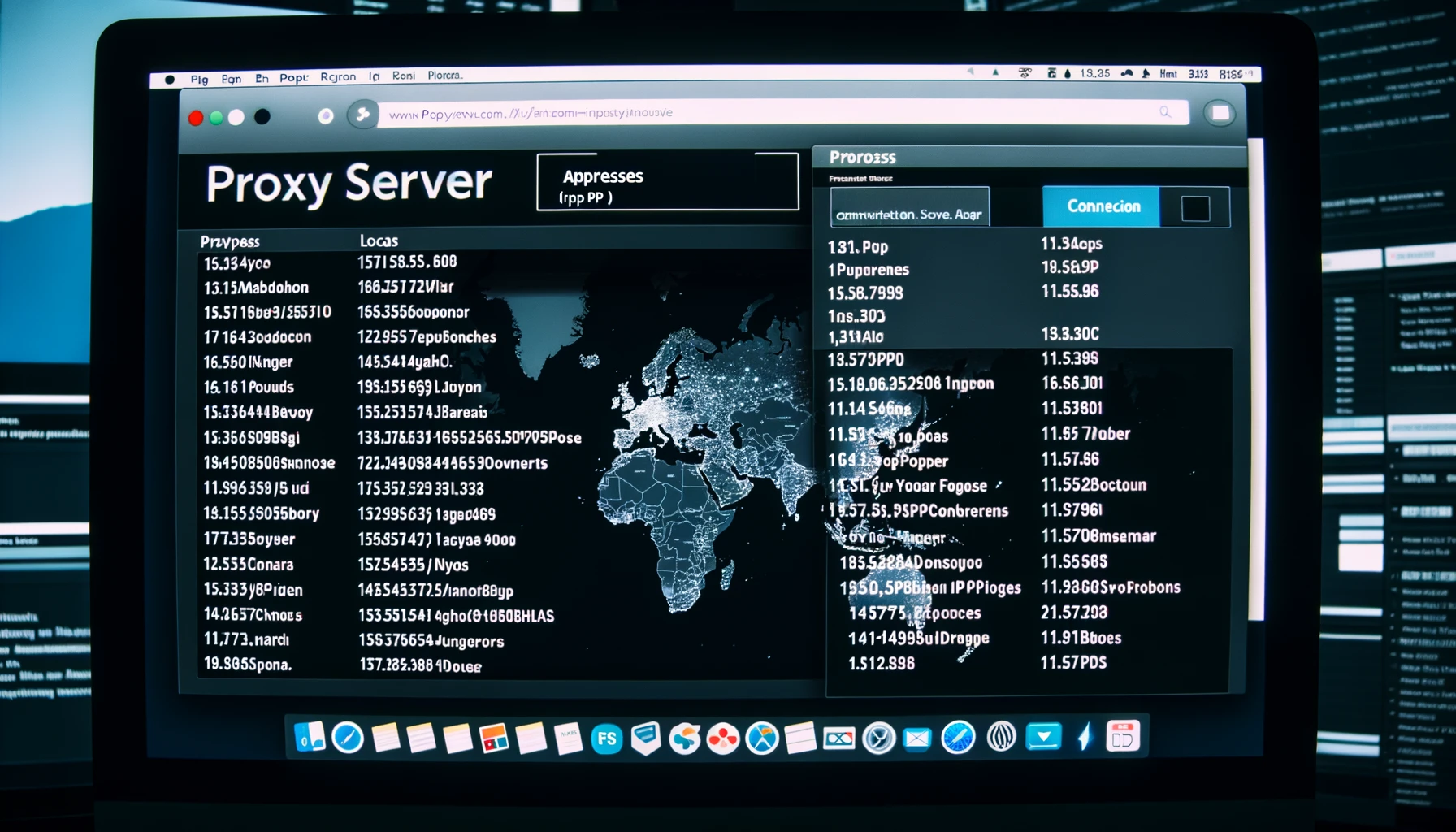Open the Finder icon in the dock
The width and height of the screenshot is (1456, 832).
[310, 738]
